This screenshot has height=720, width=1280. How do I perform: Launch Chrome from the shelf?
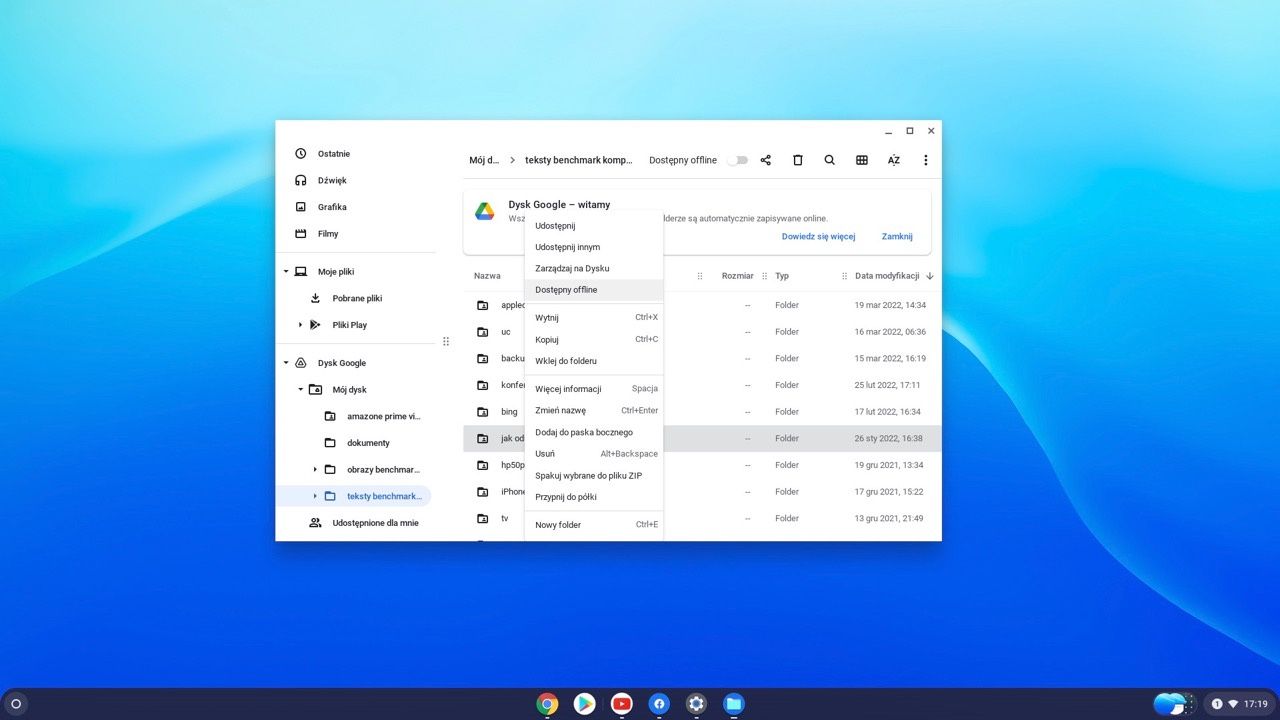(547, 704)
